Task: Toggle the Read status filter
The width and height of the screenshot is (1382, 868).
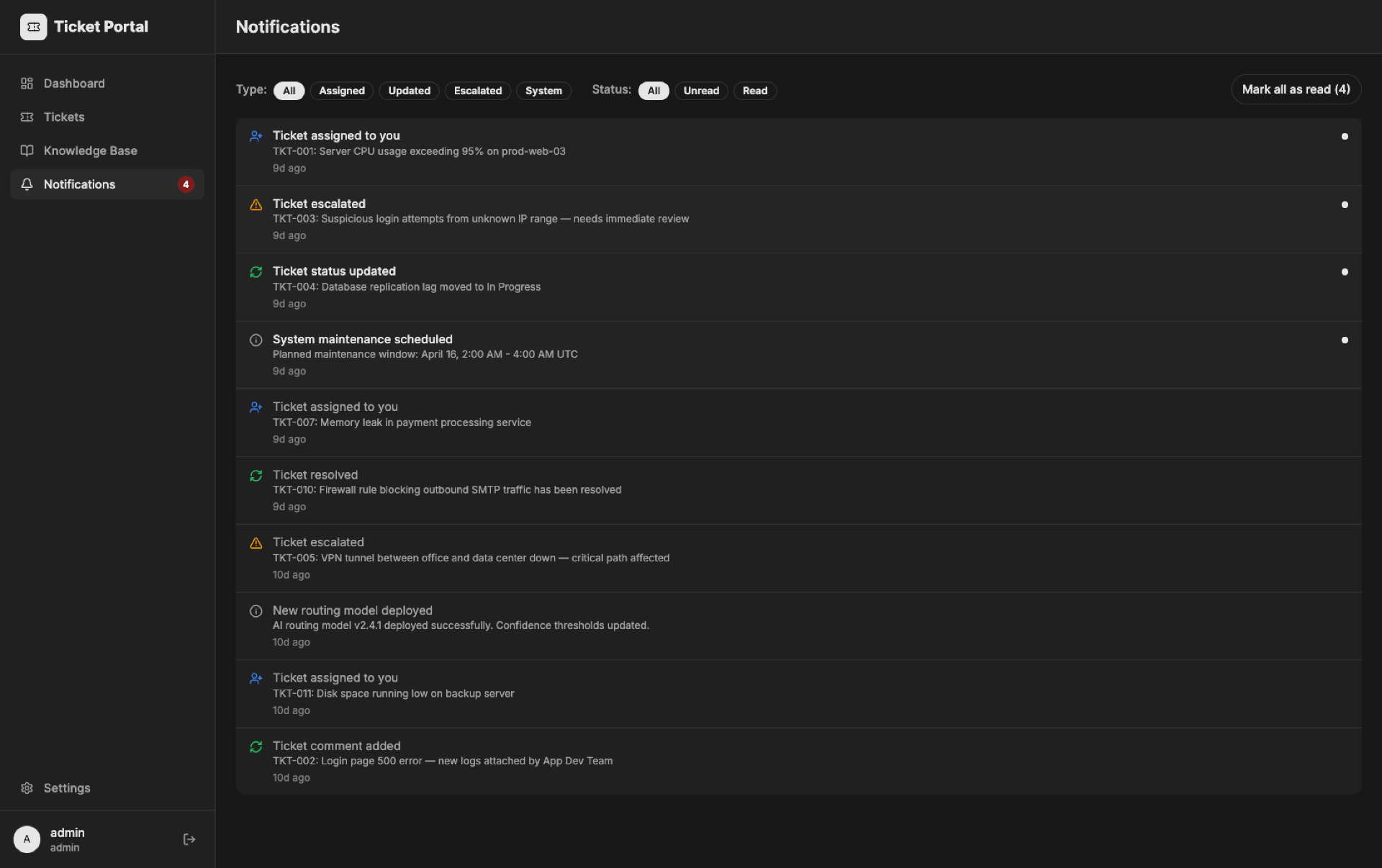Action: [754, 91]
